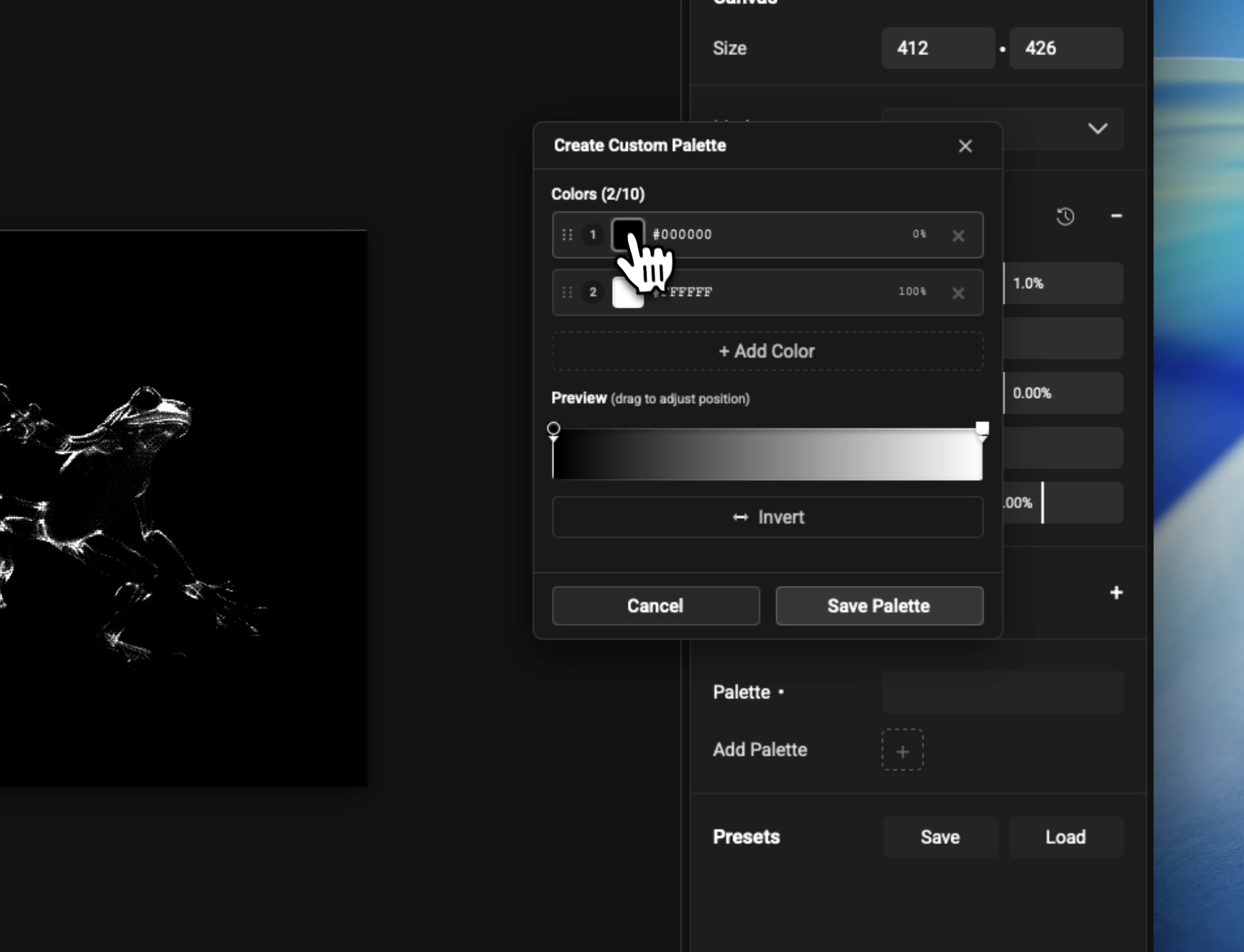
Task: Select the black circular gradient stop handle
Action: tap(554, 428)
